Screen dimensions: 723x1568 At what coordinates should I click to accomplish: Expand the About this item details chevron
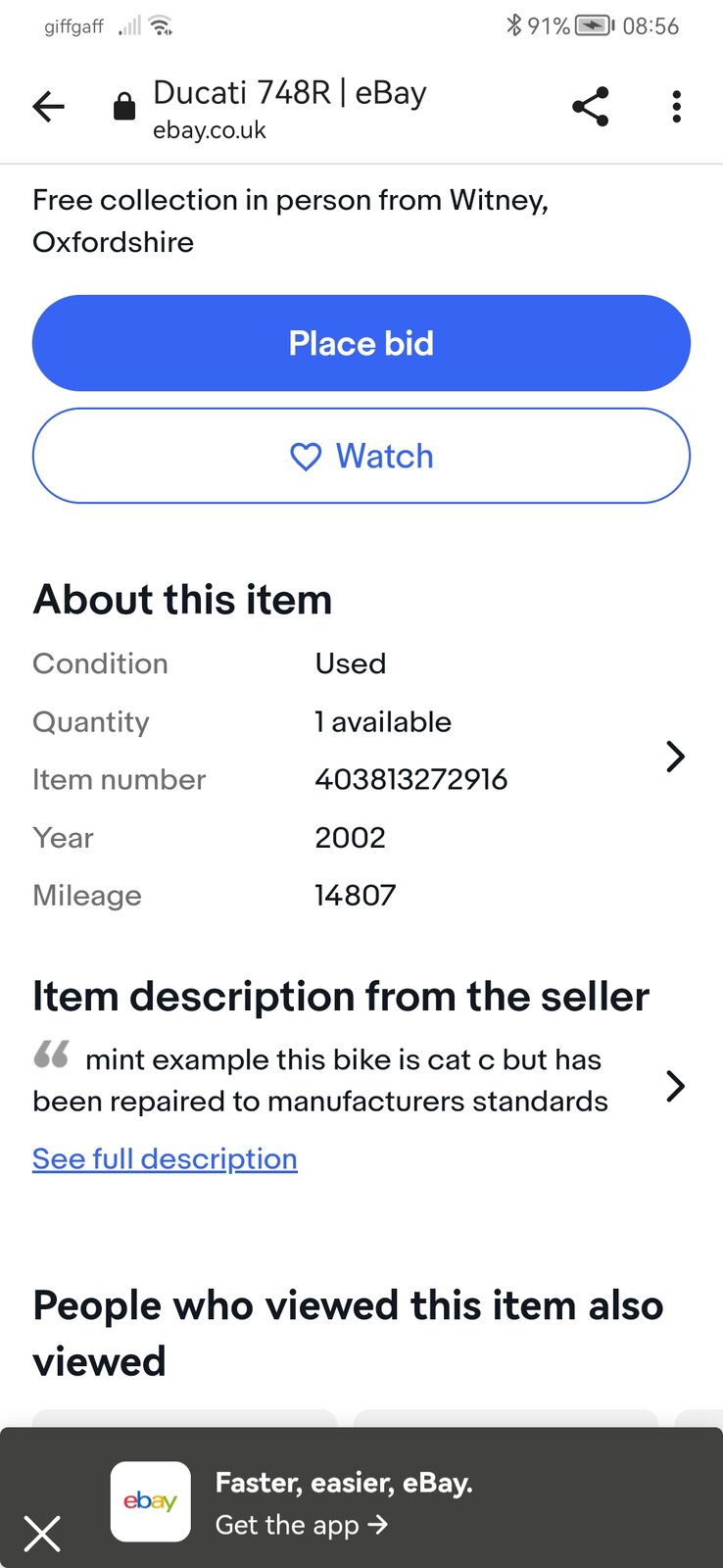675,756
